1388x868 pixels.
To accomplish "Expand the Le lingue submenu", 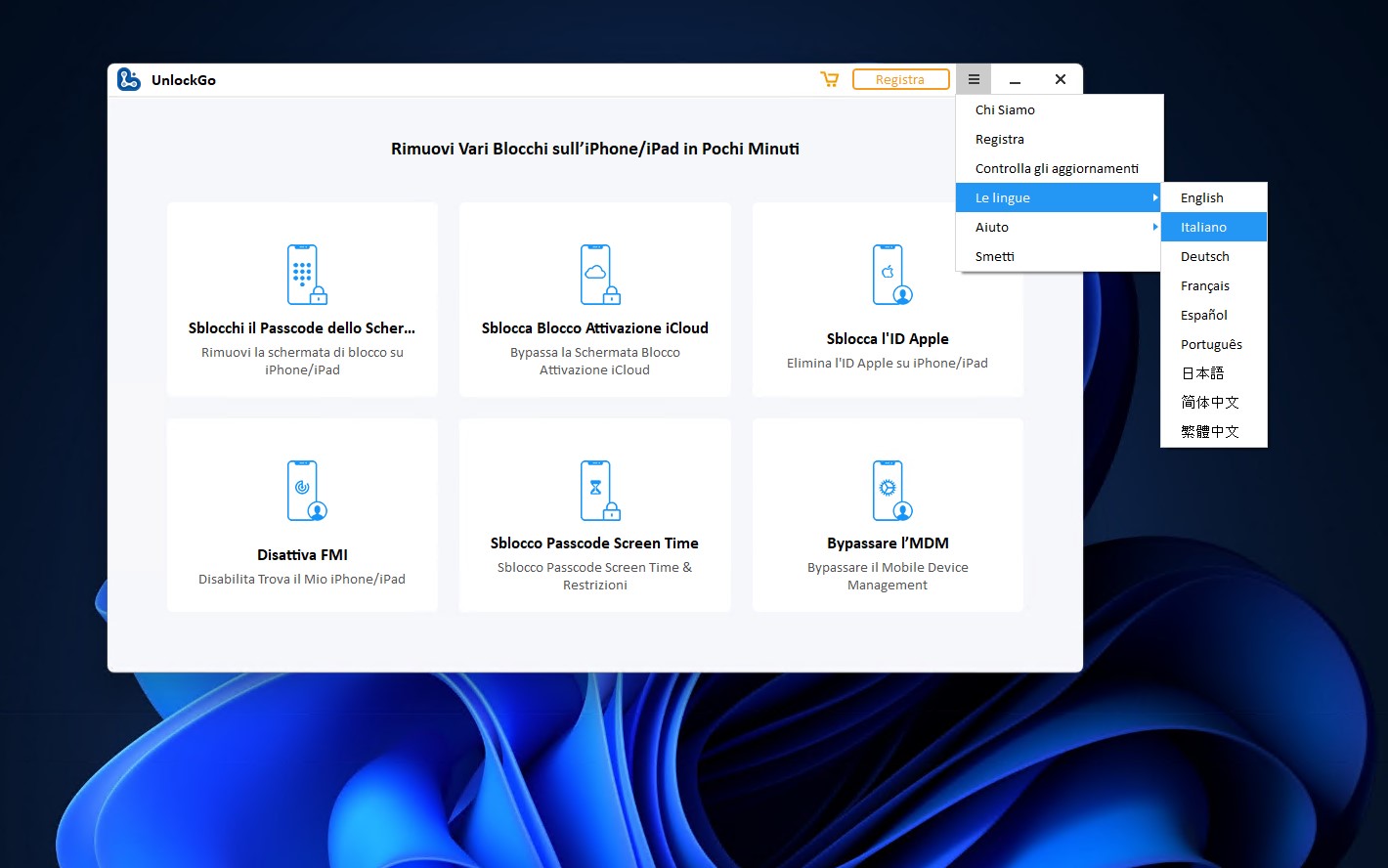I will point(1060,197).
